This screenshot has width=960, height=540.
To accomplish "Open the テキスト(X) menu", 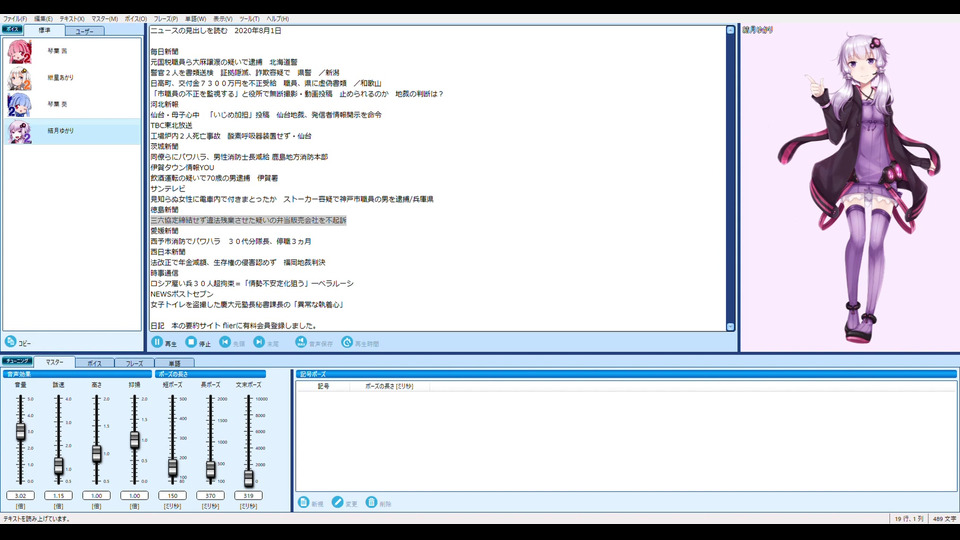I will click(72, 19).
